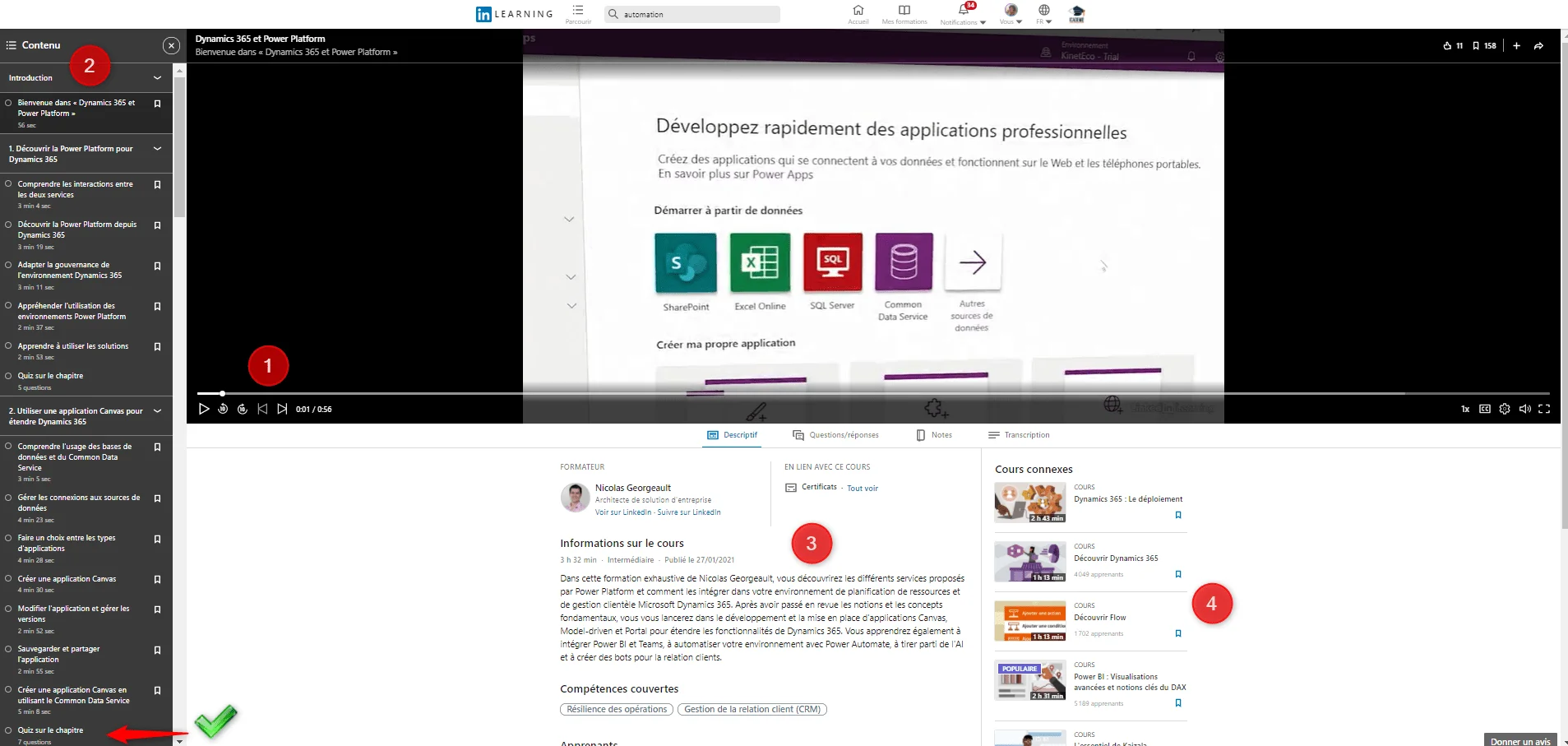Open Nicolas Georgeault instructor profile
This screenshot has height=746, width=1568.
pos(632,488)
